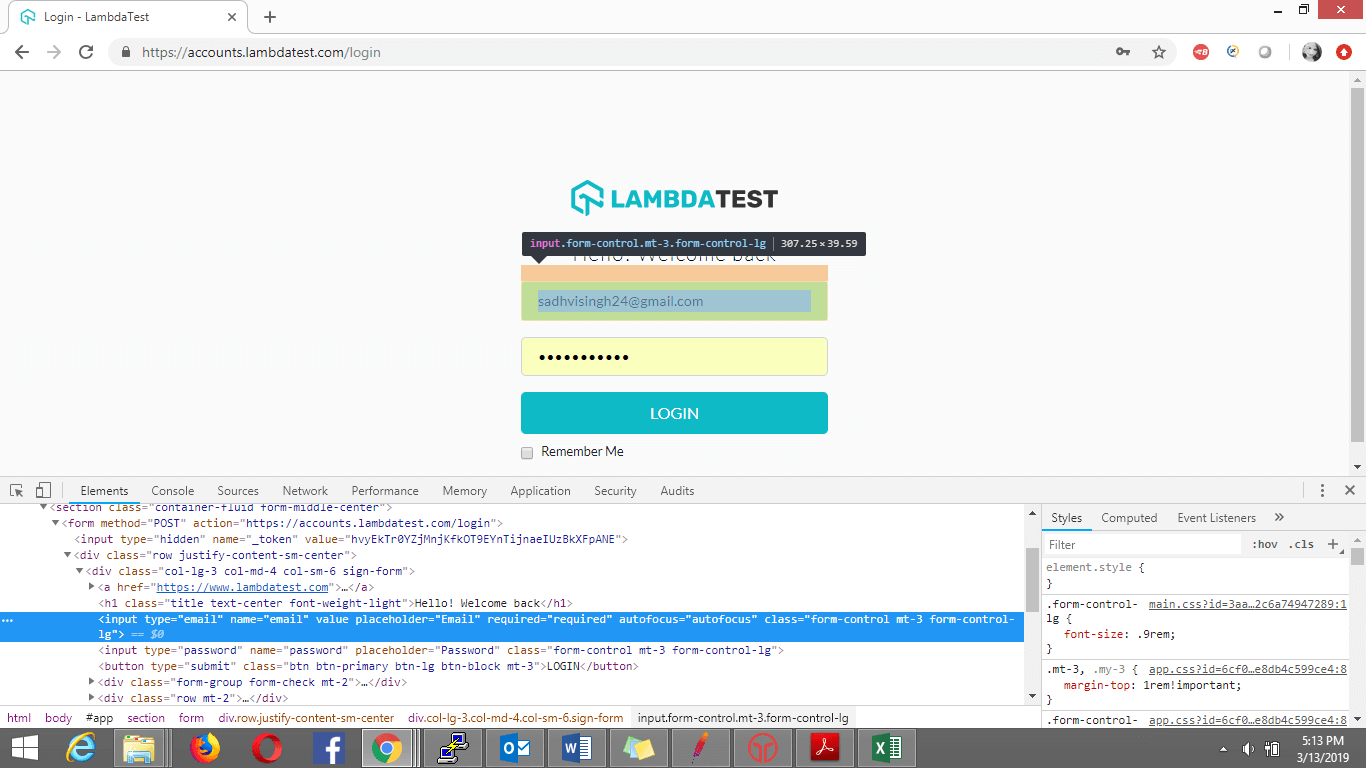Screen dimensions: 1366x768
Task: Open DevTools customize three-dot menu
Action: (x=1322, y=490)
